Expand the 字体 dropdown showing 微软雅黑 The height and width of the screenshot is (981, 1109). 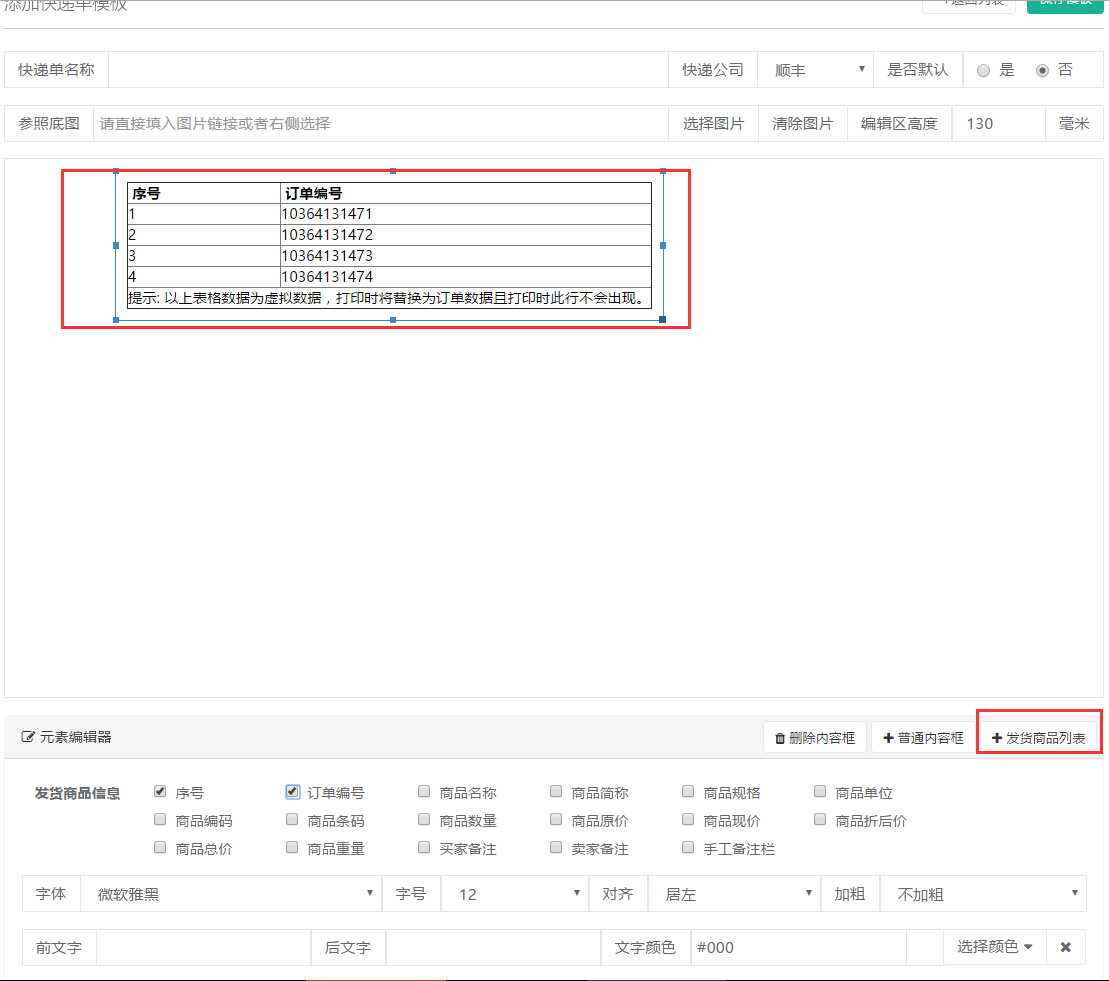click(x=230, y=894)
